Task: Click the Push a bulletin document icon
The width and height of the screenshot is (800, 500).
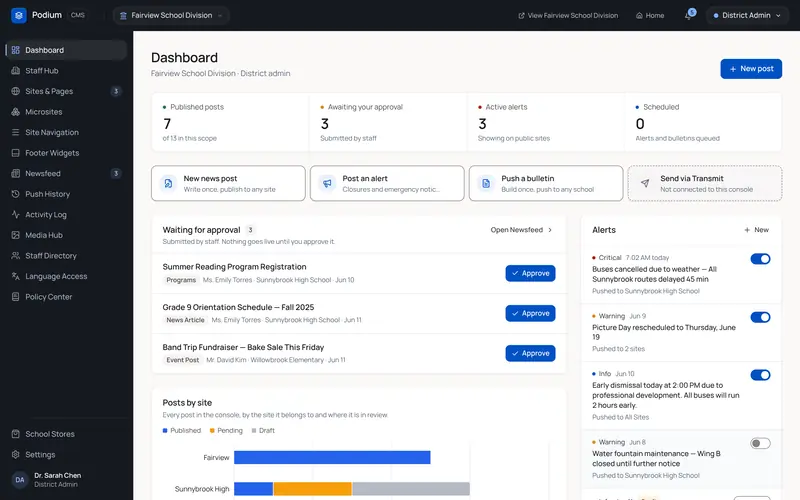Action: (486, 183)
